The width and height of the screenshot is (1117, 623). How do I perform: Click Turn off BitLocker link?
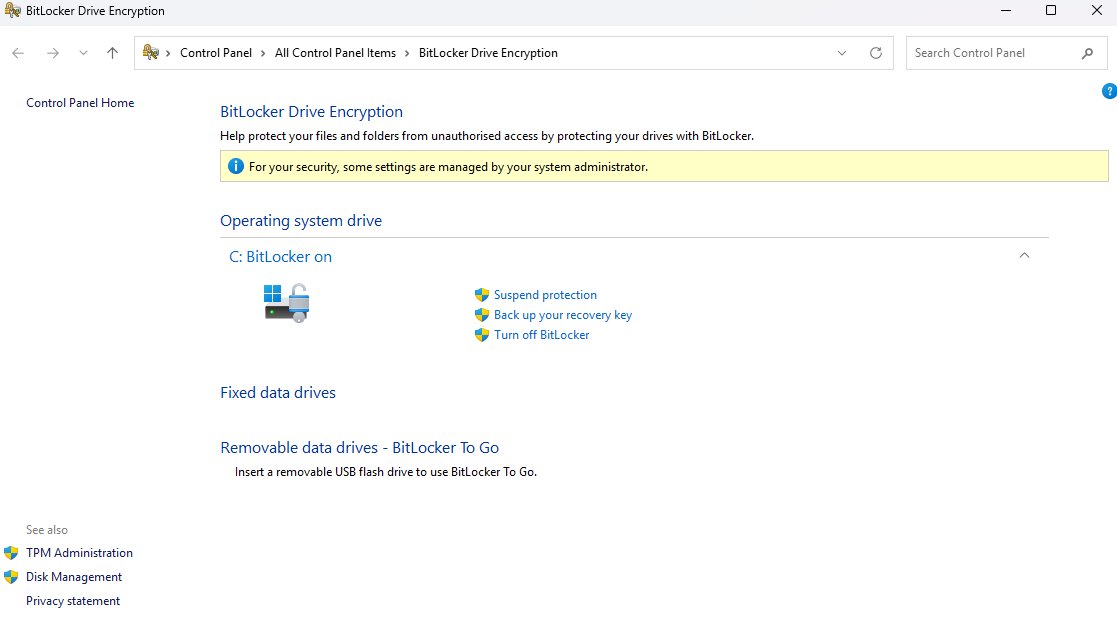coord(541,335)
